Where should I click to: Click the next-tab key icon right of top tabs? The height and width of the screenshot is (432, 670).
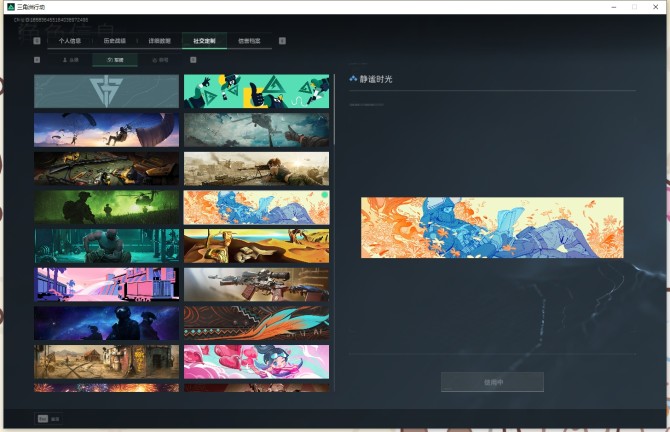(282, 41)
